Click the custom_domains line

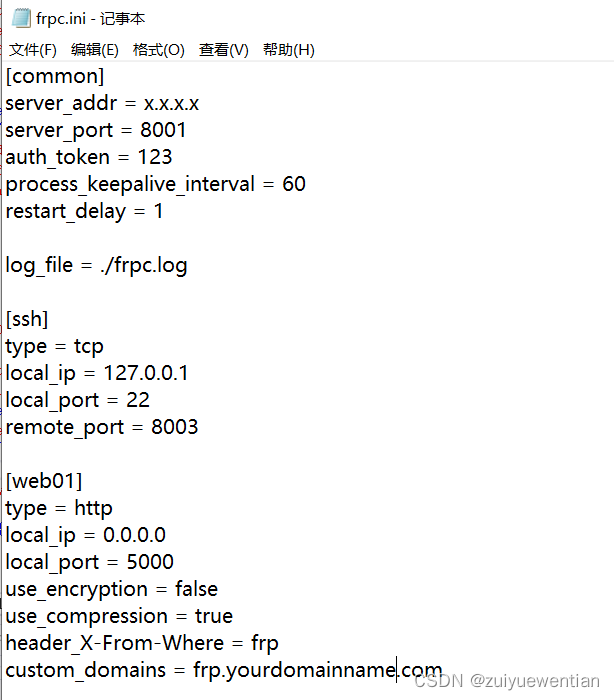pyautogui.click(x=223, y=670)
